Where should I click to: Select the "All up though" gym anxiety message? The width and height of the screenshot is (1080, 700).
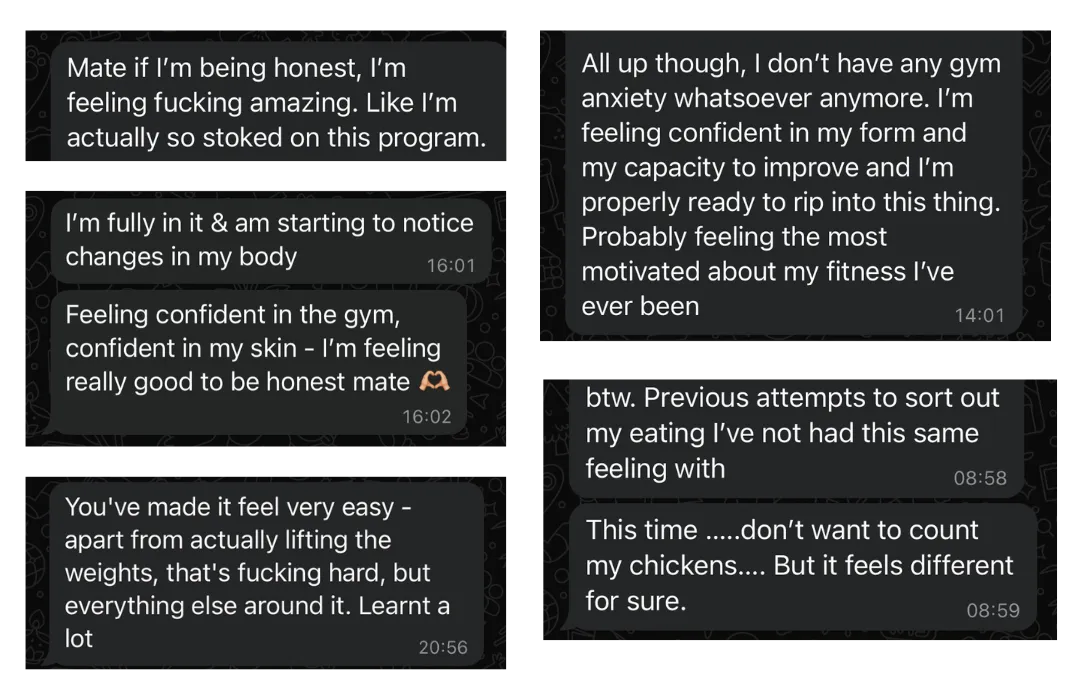pos(790,185)
